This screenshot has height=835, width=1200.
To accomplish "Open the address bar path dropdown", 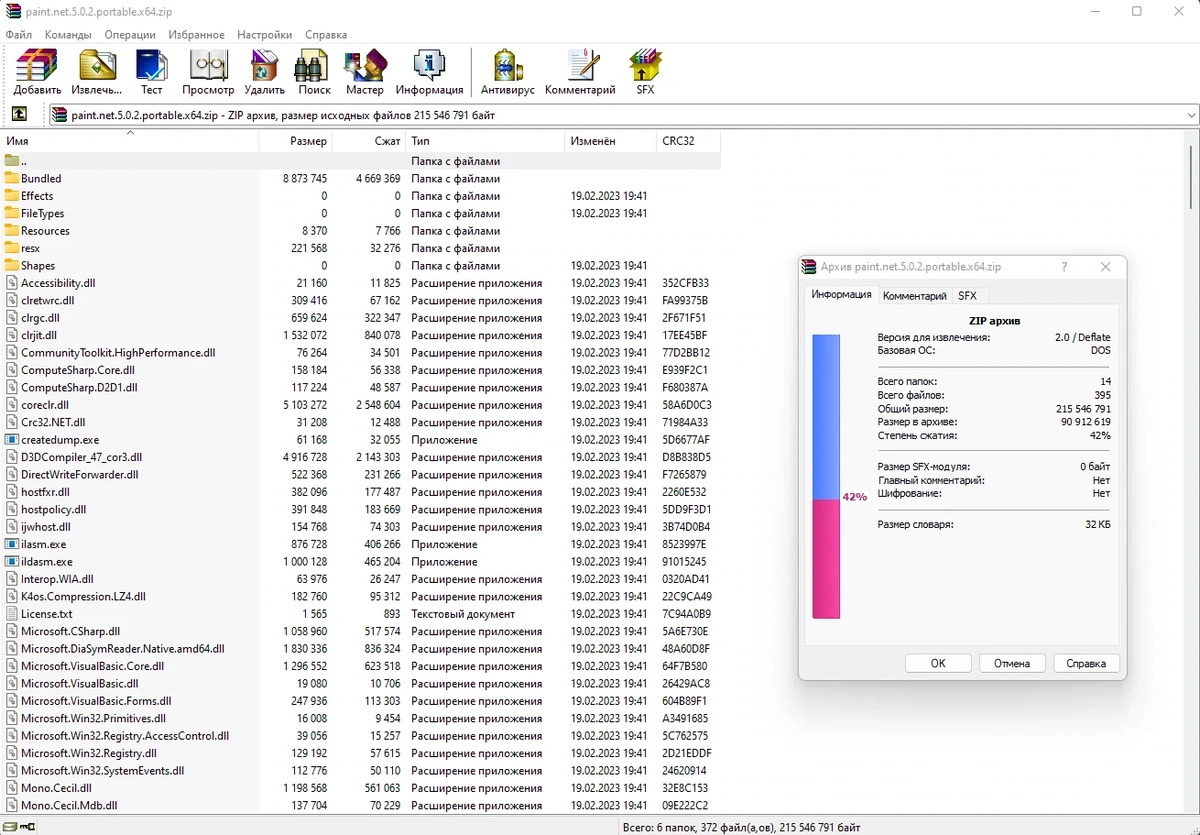I will 1190,115.
